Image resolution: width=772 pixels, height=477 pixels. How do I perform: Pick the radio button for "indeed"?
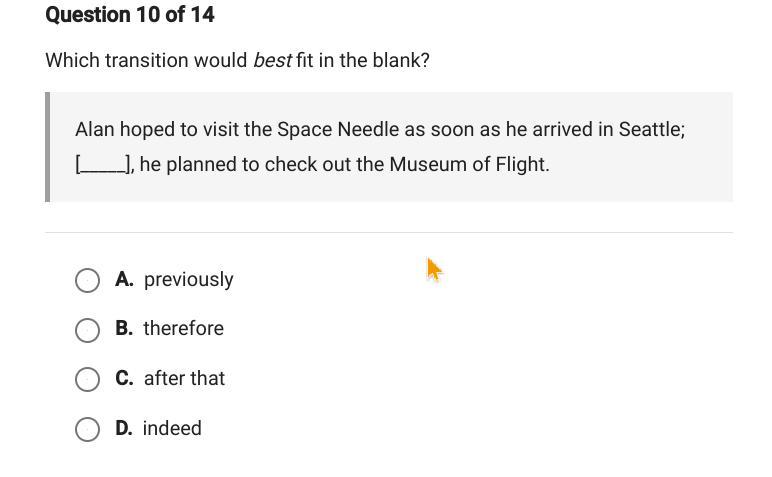click(x=87, y=429)
